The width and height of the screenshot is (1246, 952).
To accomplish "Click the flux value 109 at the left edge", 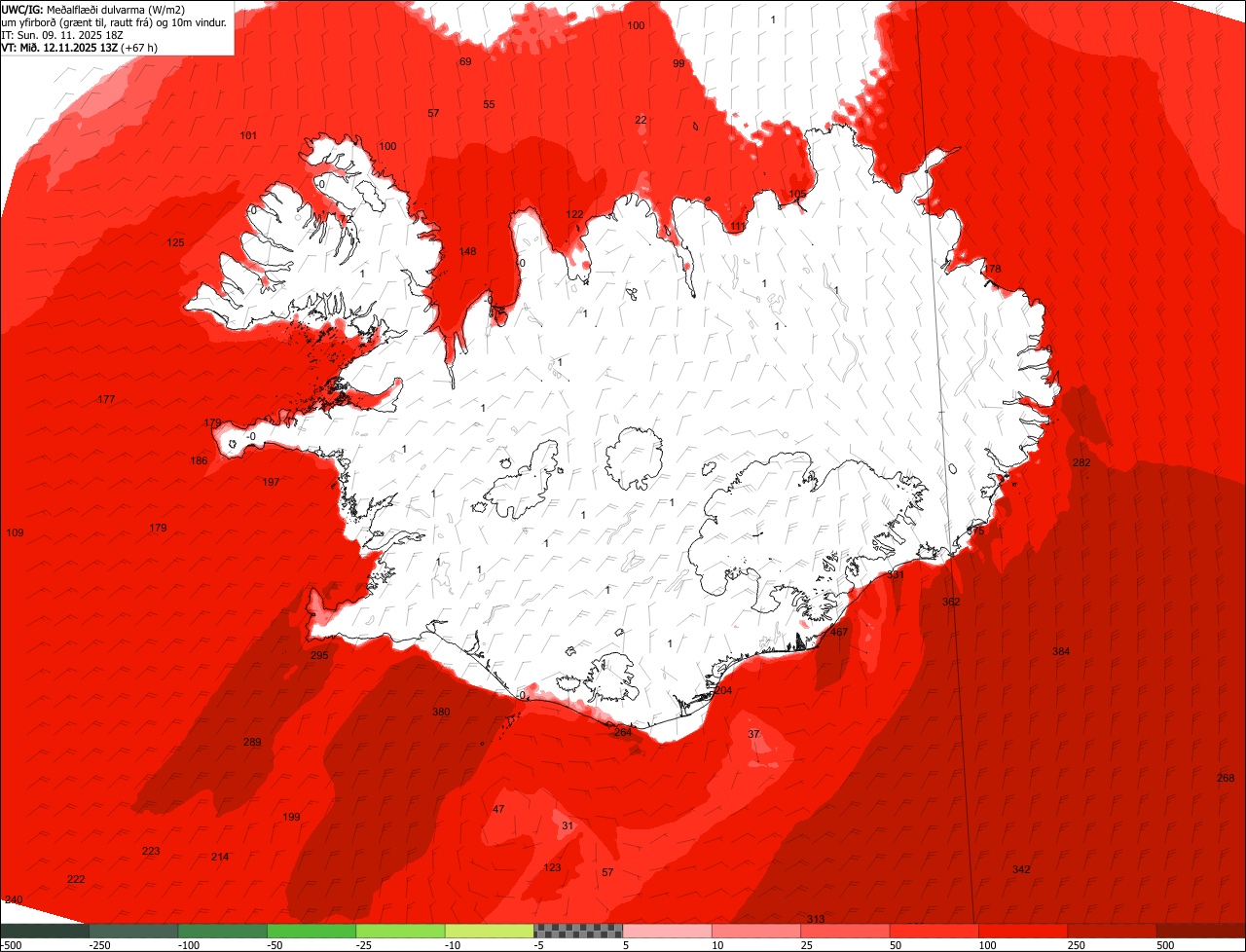I will 15,532.
